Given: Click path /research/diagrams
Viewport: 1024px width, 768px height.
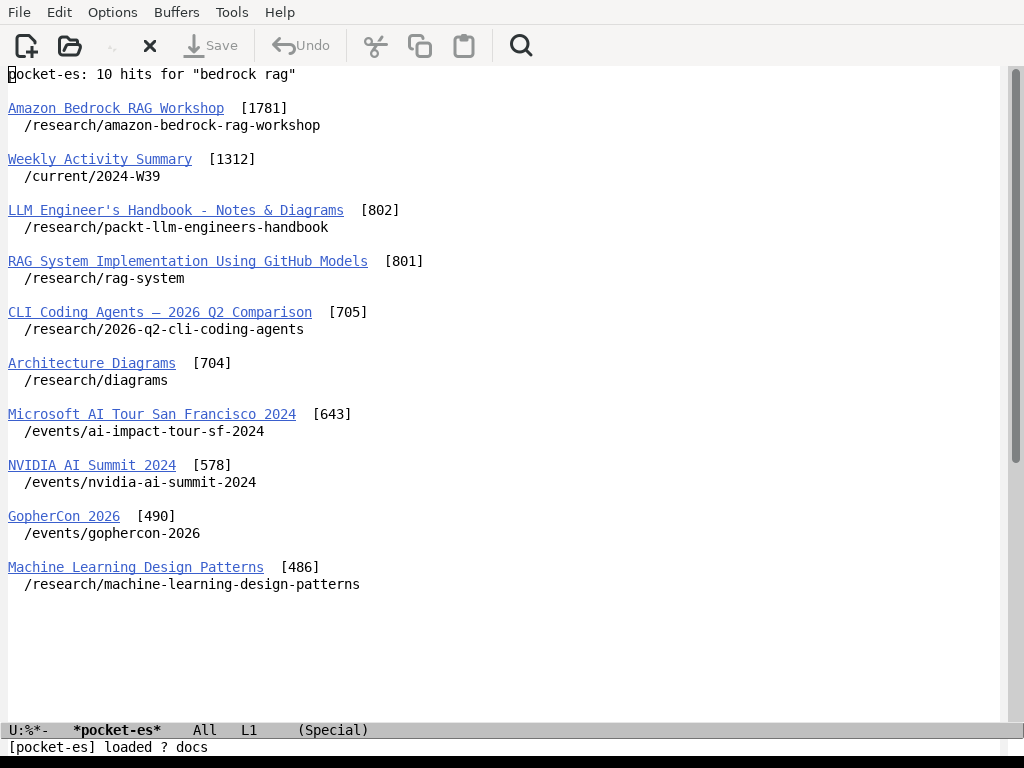Looking at the screenshot, I should click(96, 379).
